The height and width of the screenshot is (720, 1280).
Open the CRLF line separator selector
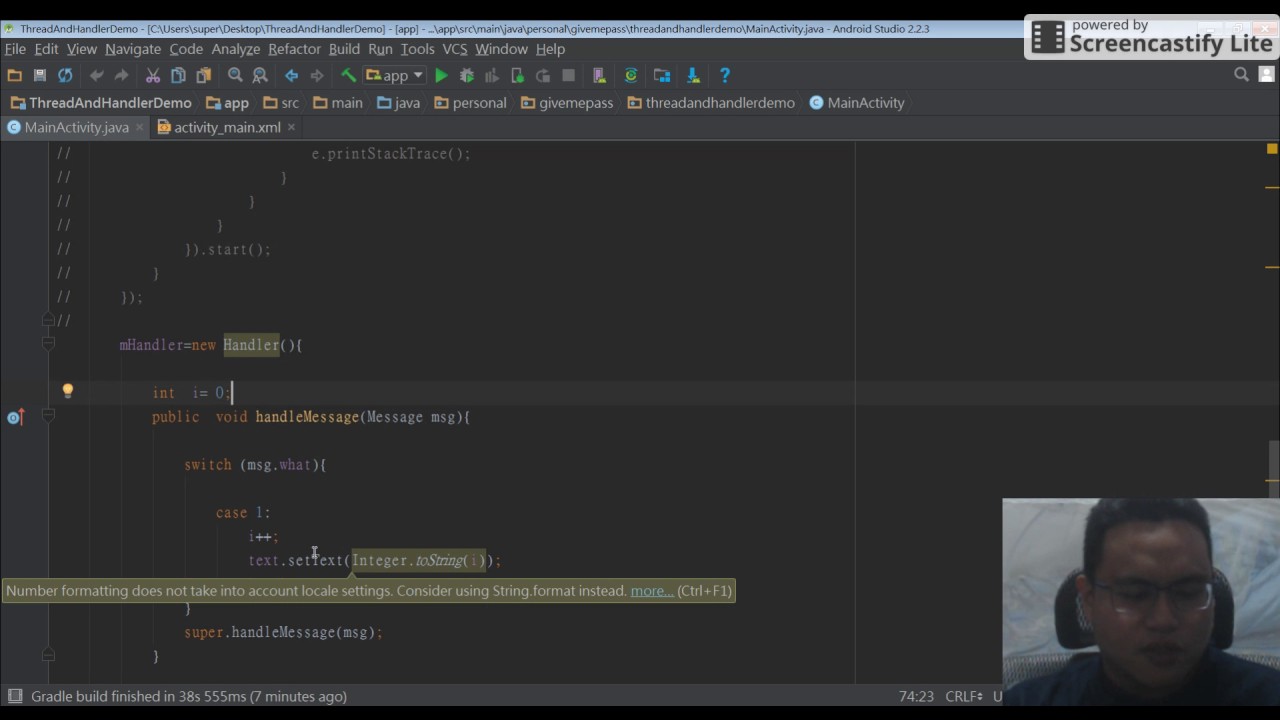point(964,696)
